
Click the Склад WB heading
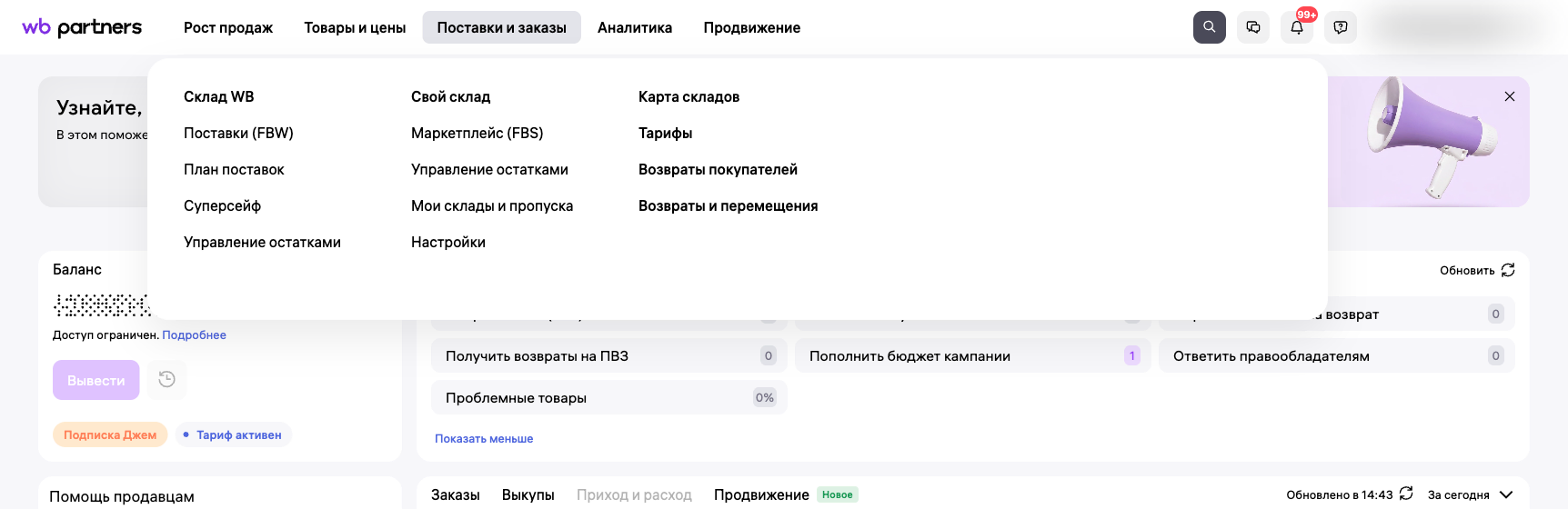tap(218, 96)
